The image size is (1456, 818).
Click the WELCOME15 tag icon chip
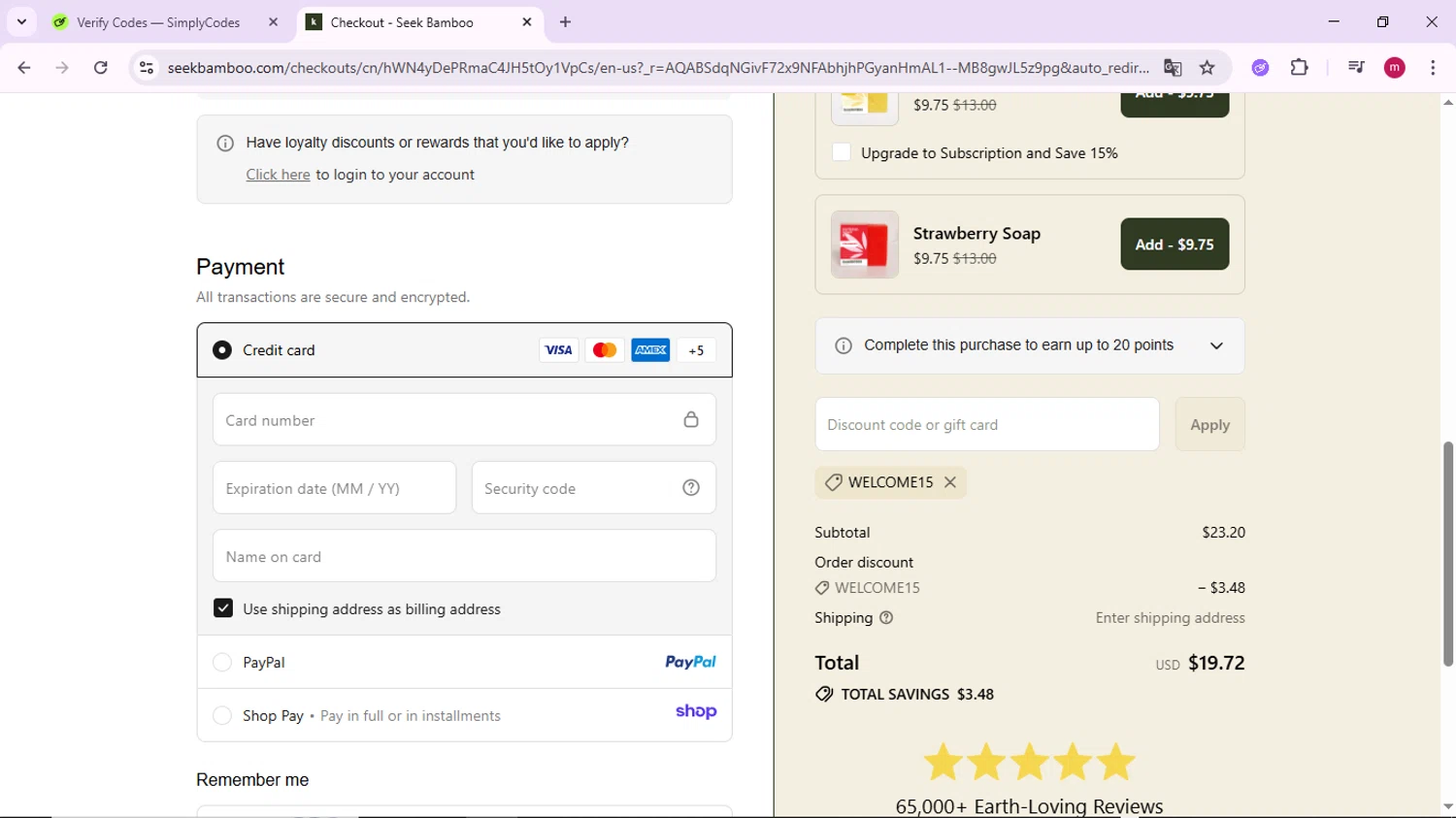(x=833, y=482)
